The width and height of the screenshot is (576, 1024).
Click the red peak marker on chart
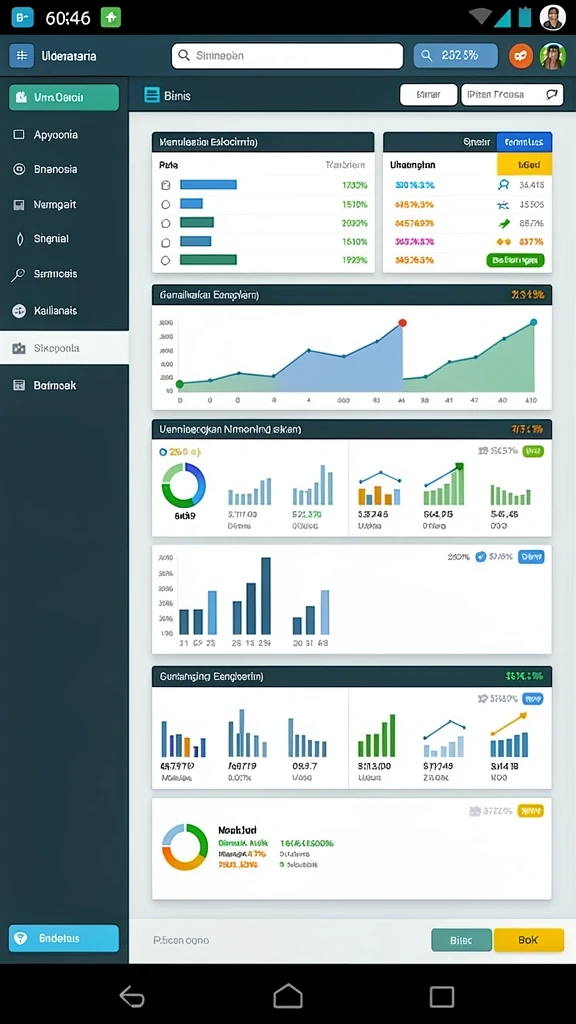pos(402,323)
